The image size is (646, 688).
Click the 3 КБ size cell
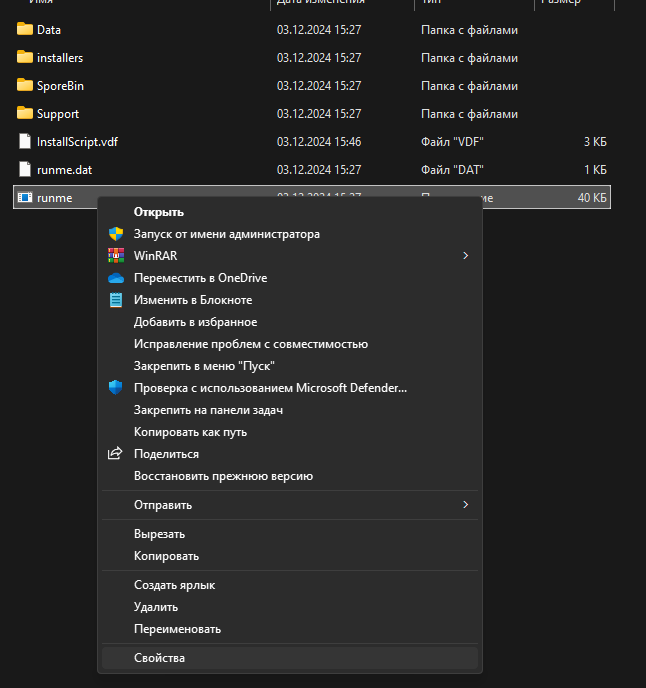(595, 142)
